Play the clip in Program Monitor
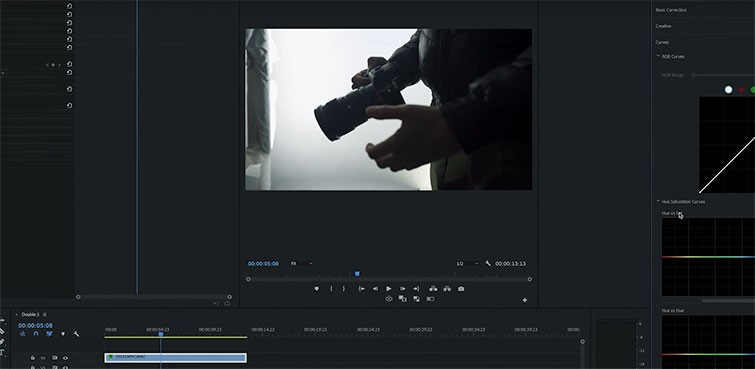Viewport: 755px width, 369px height. (389, 289)
